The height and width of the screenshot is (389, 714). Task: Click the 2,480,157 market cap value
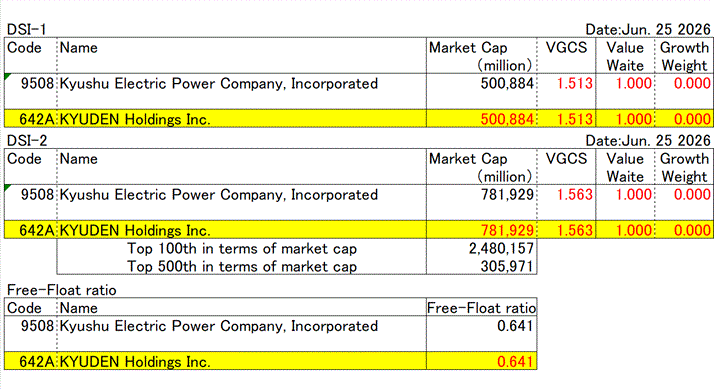click(501, 248)
